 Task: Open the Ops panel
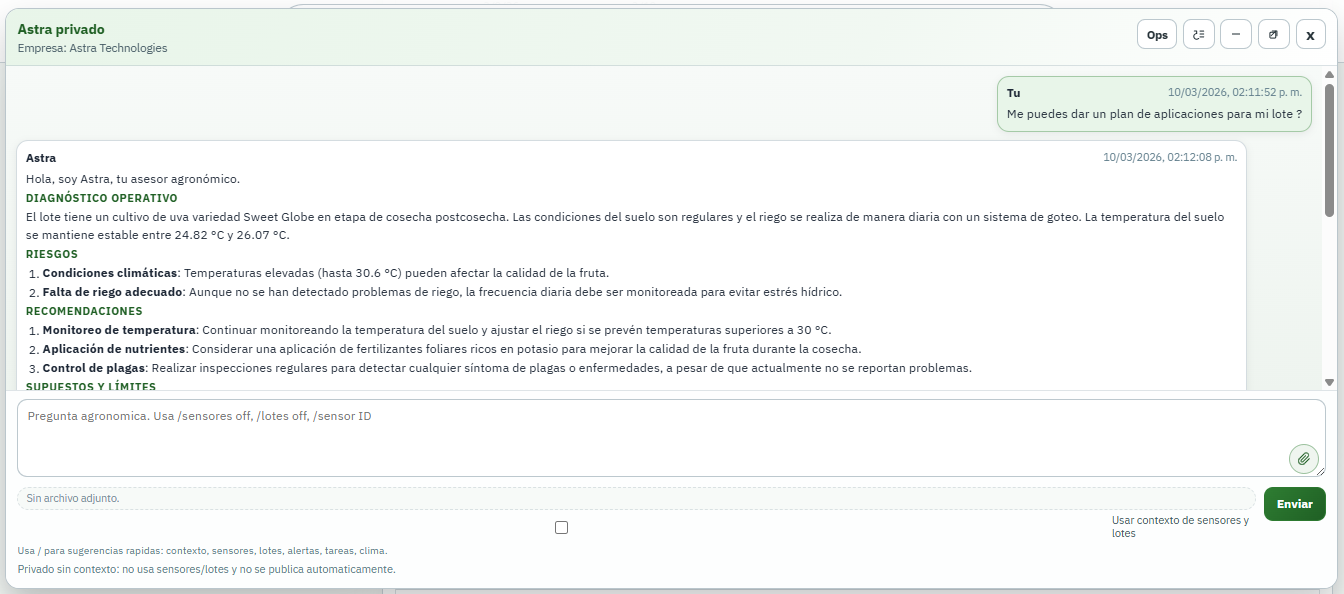click(1156, 33)
